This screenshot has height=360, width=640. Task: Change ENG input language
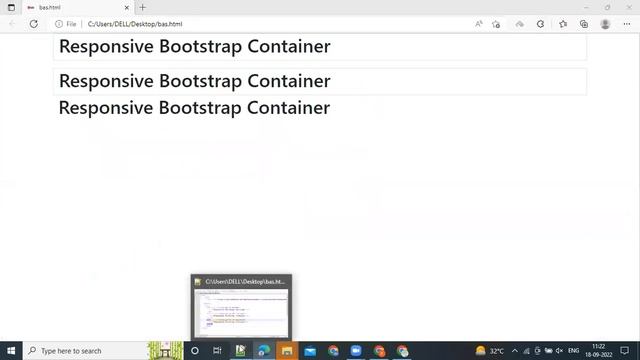[x=573, y=351]
